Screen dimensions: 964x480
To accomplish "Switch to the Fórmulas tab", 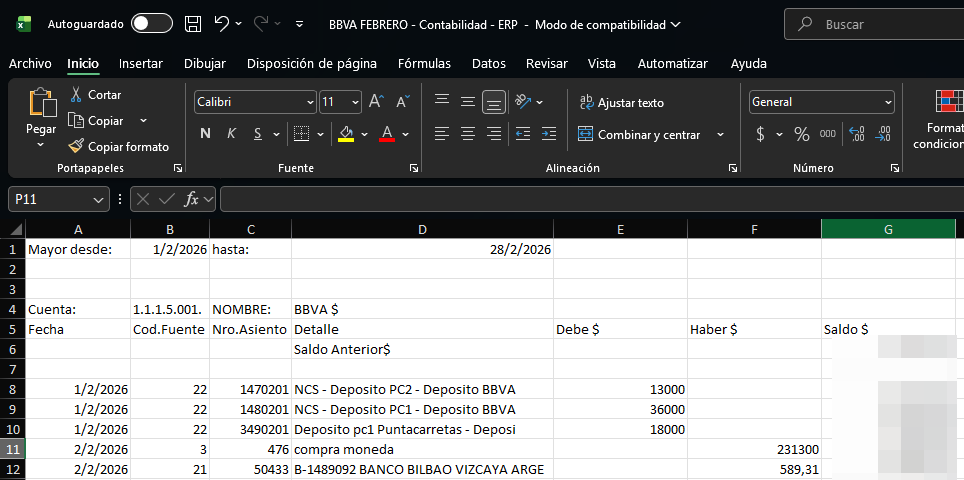I will (x=424, y=63).
